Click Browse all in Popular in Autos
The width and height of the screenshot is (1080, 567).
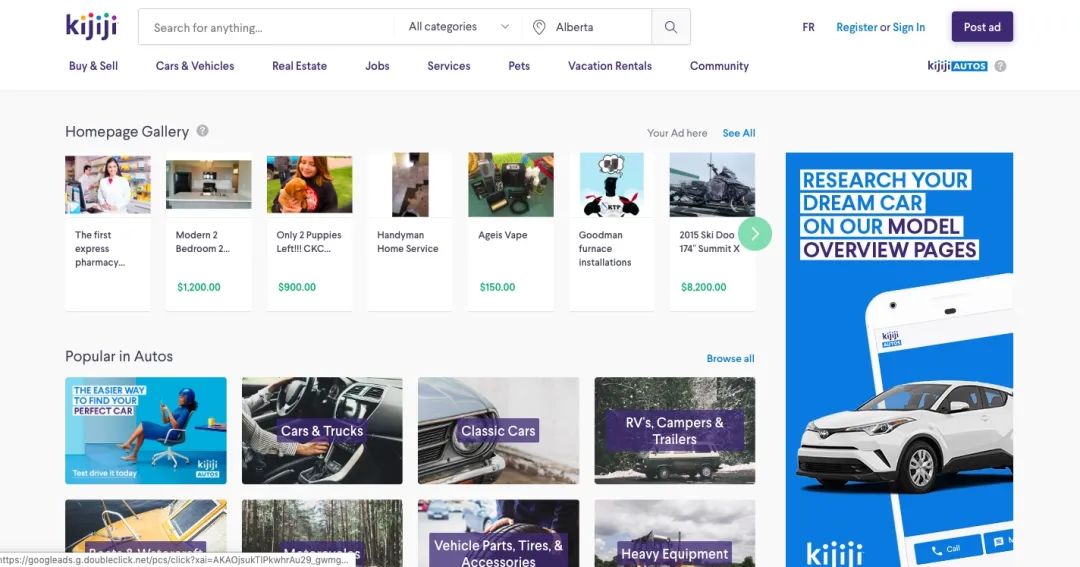click(730, 358)
